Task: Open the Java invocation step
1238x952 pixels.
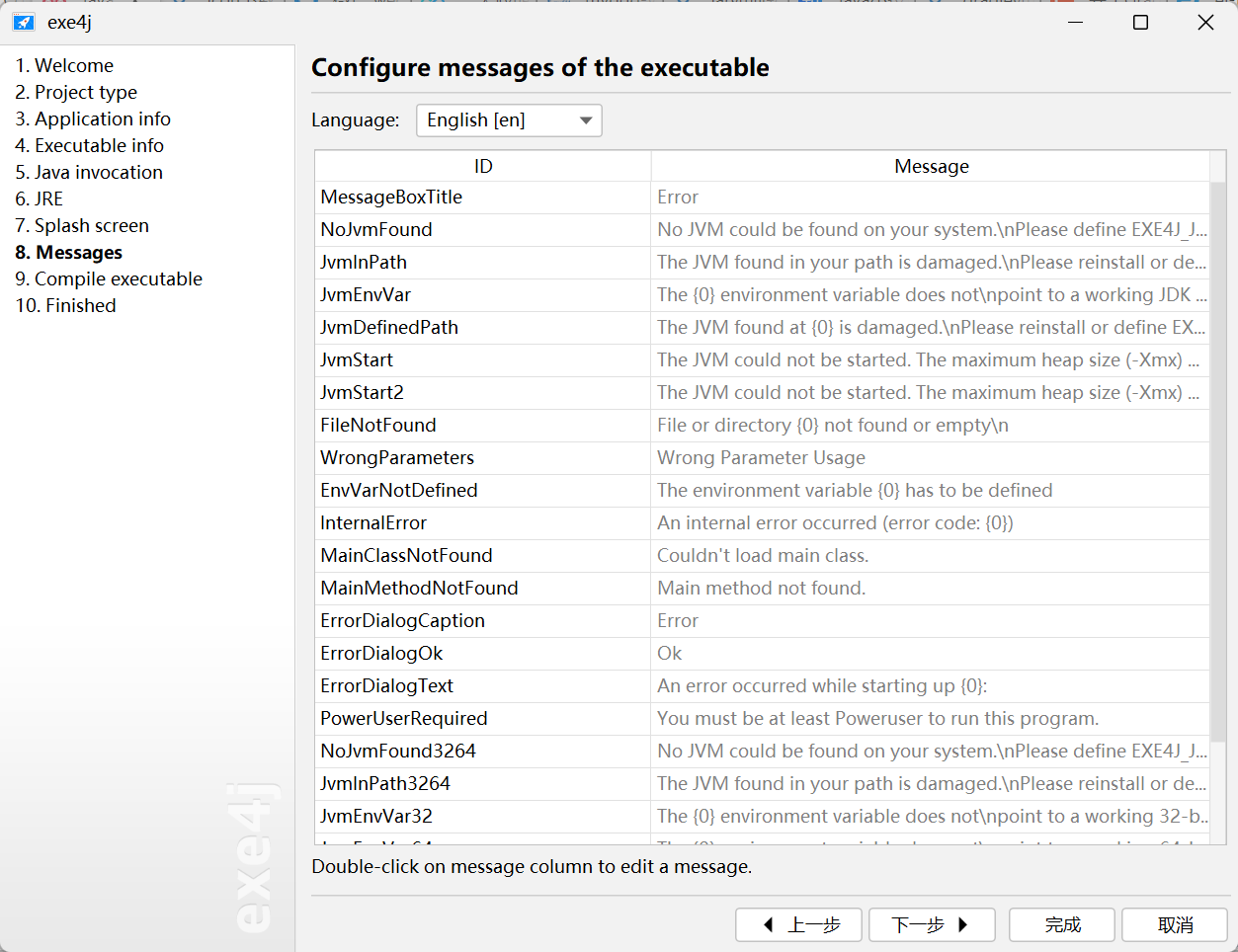Action: click(x=89, y=172)
